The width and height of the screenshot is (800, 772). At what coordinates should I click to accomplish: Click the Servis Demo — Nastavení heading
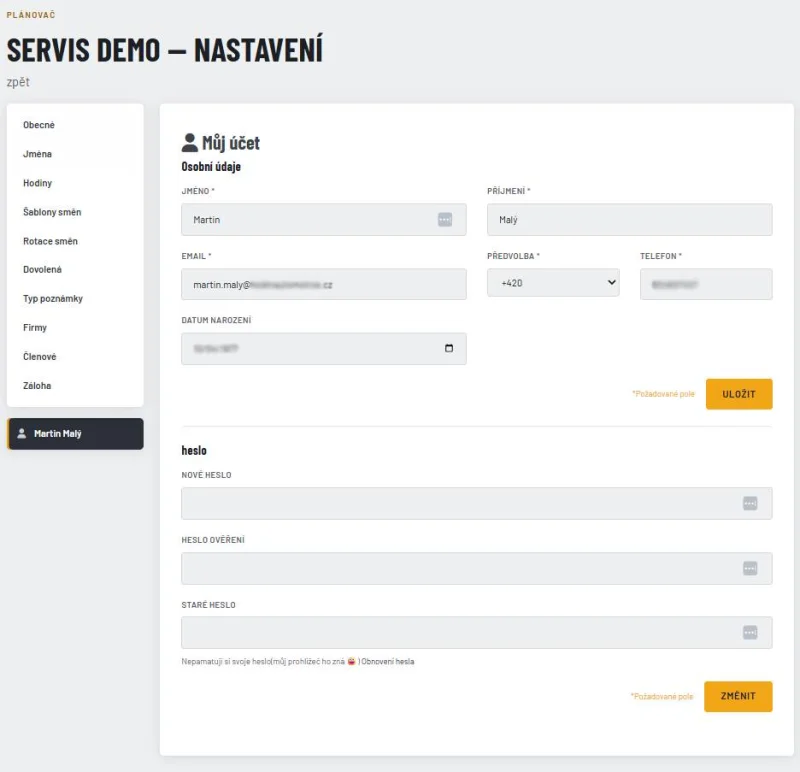[165, 49]
